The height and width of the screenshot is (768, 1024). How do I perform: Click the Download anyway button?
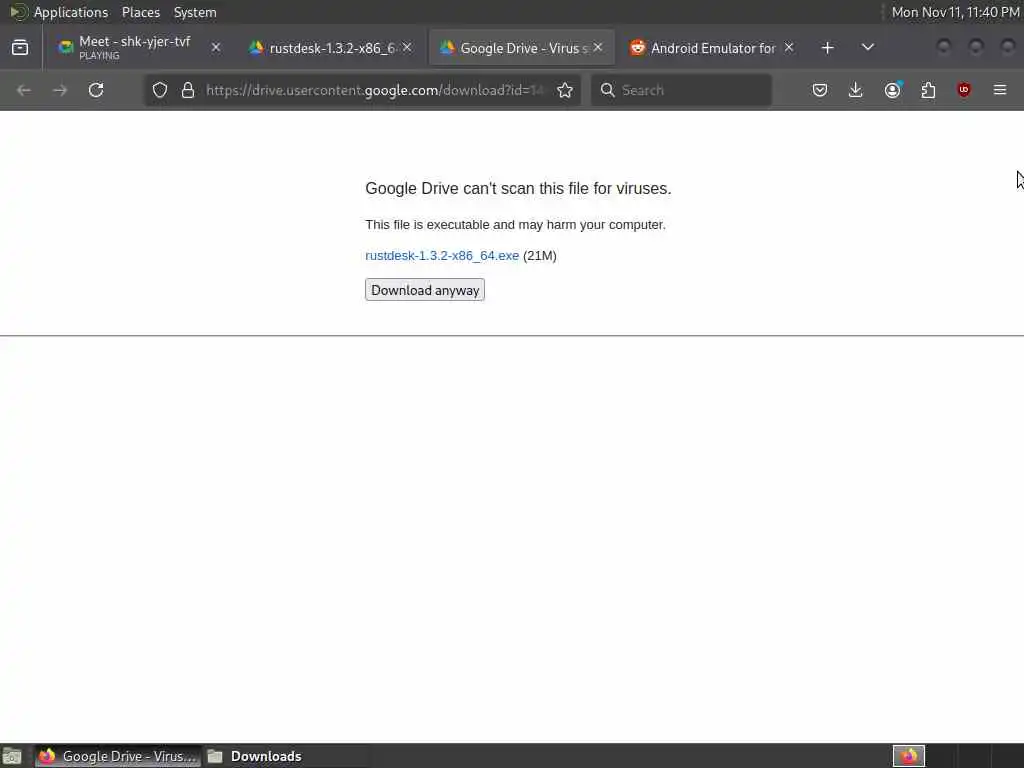424,290
